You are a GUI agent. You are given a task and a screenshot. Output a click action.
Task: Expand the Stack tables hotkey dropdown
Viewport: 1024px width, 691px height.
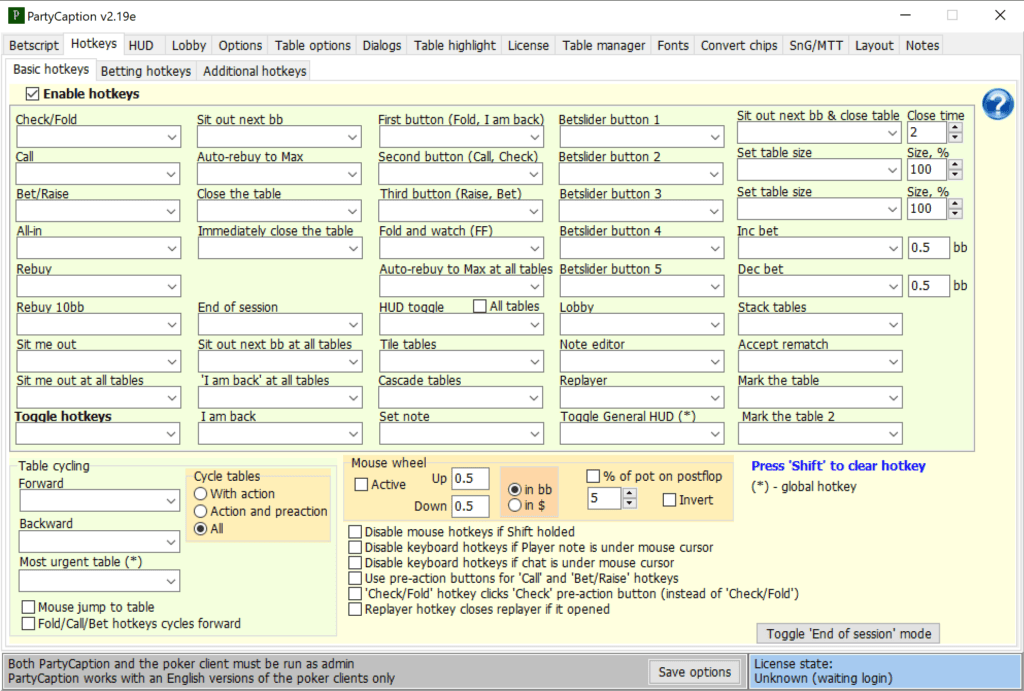click(820, 325)
